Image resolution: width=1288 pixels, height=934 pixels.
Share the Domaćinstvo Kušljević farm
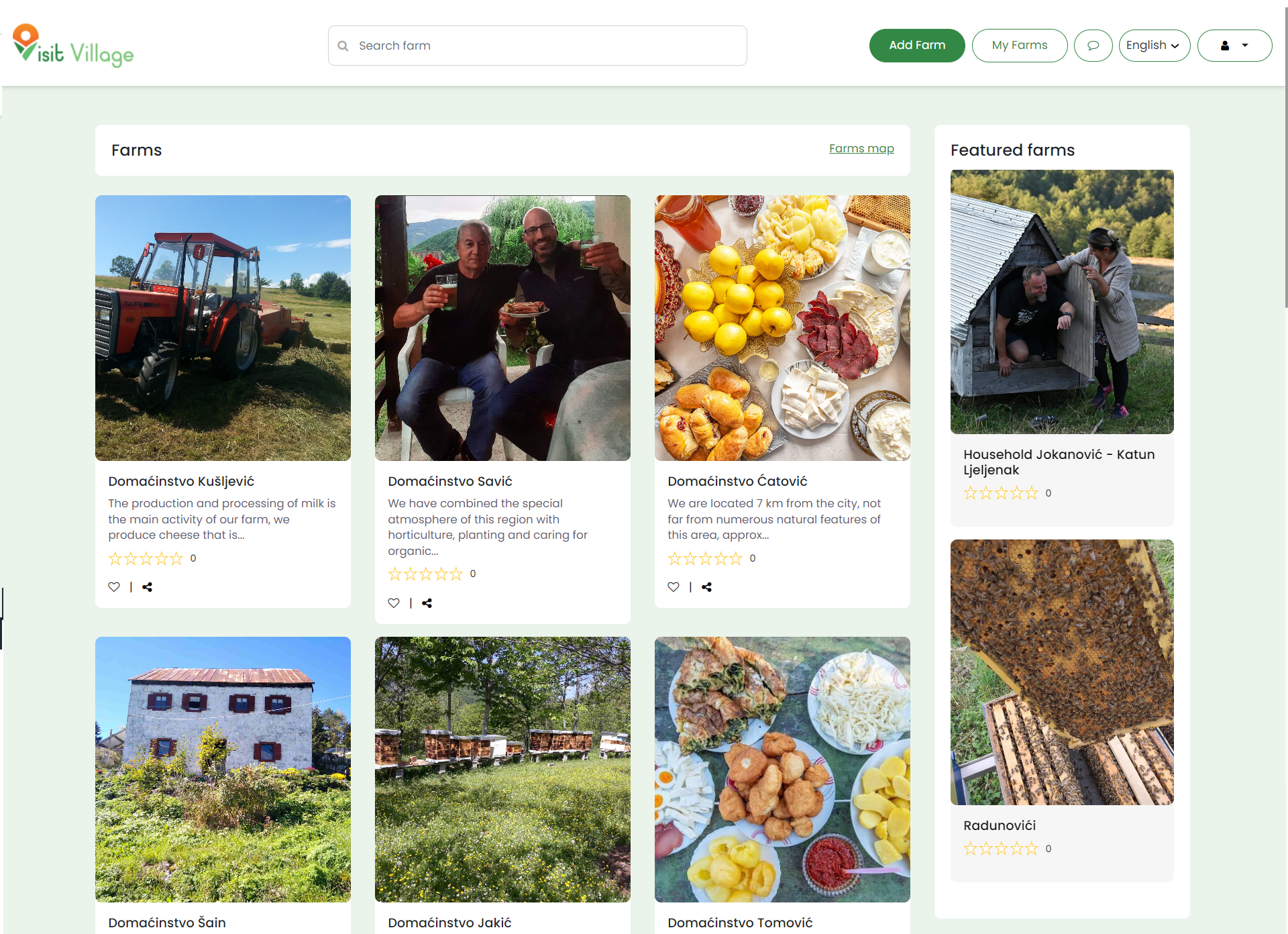[148, 587]
